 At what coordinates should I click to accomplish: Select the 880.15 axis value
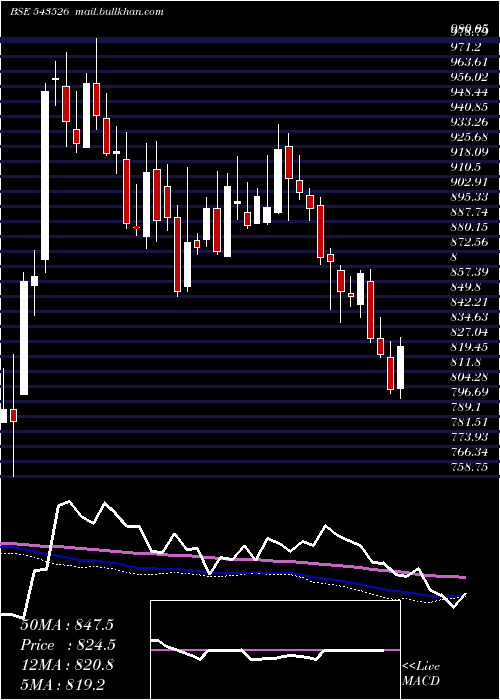tap(469, 227)
